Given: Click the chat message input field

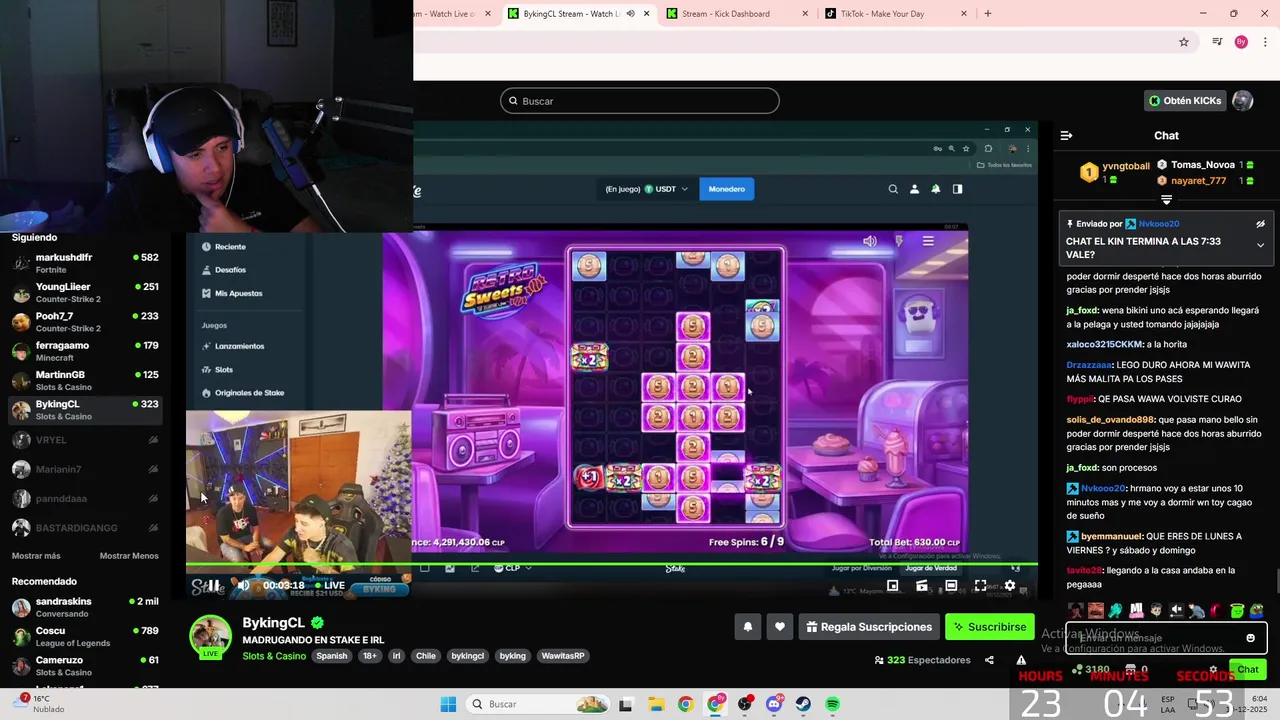Looking at the screenshot, I should click(x=1166, y=638).
